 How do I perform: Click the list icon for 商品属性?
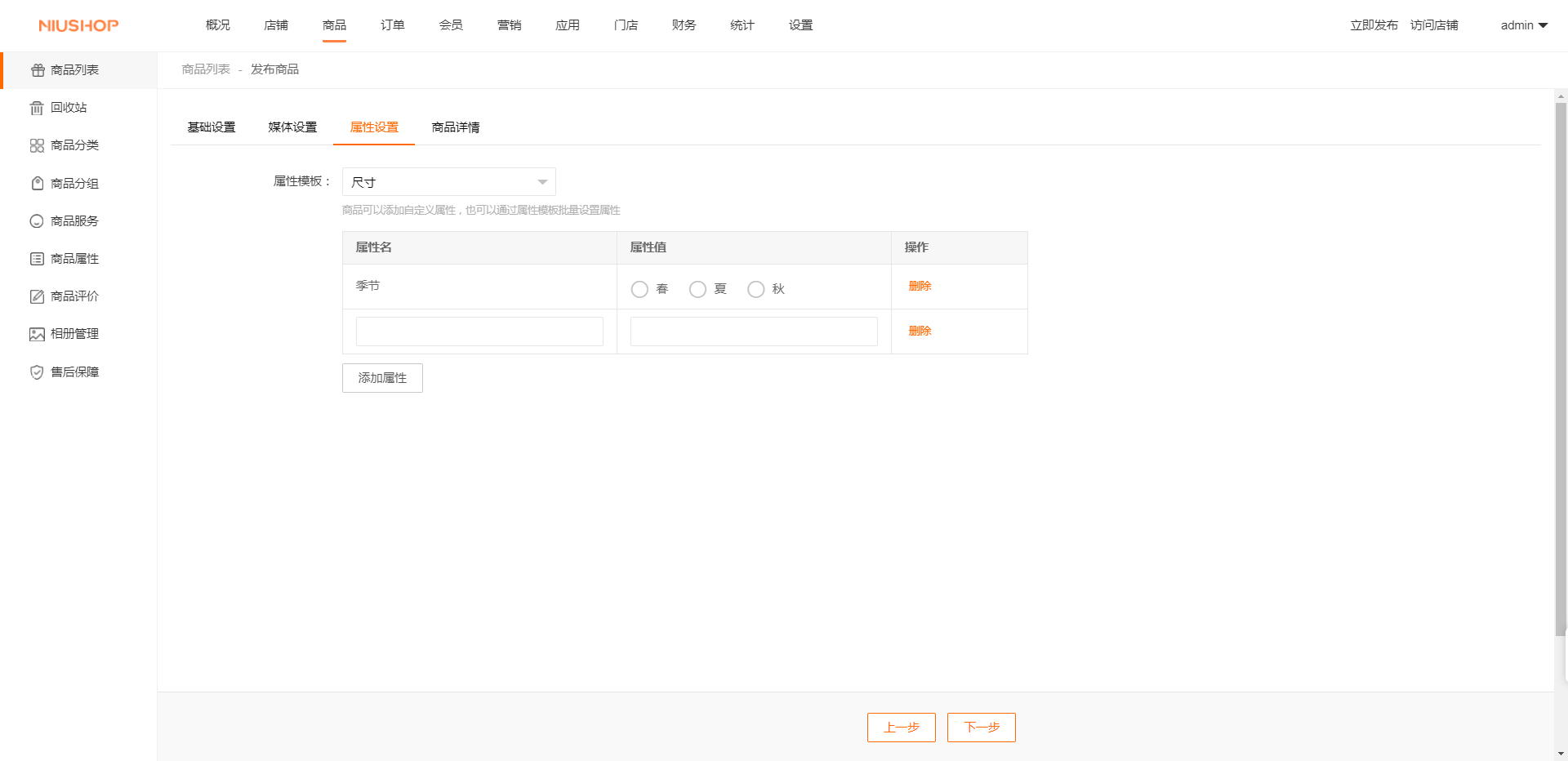[x=37, y=259]
